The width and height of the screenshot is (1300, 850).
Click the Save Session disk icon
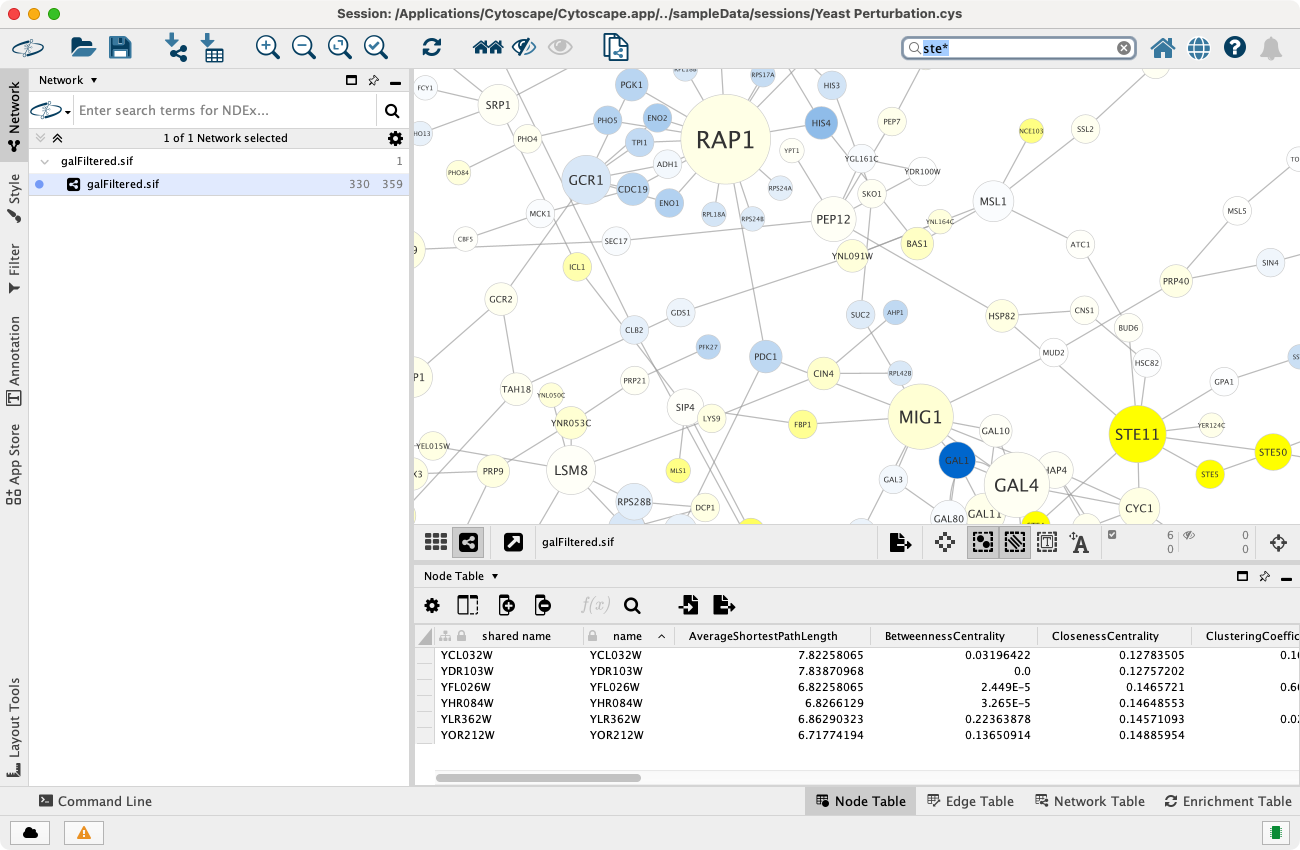pyautogui.click(x=120, y=47)
